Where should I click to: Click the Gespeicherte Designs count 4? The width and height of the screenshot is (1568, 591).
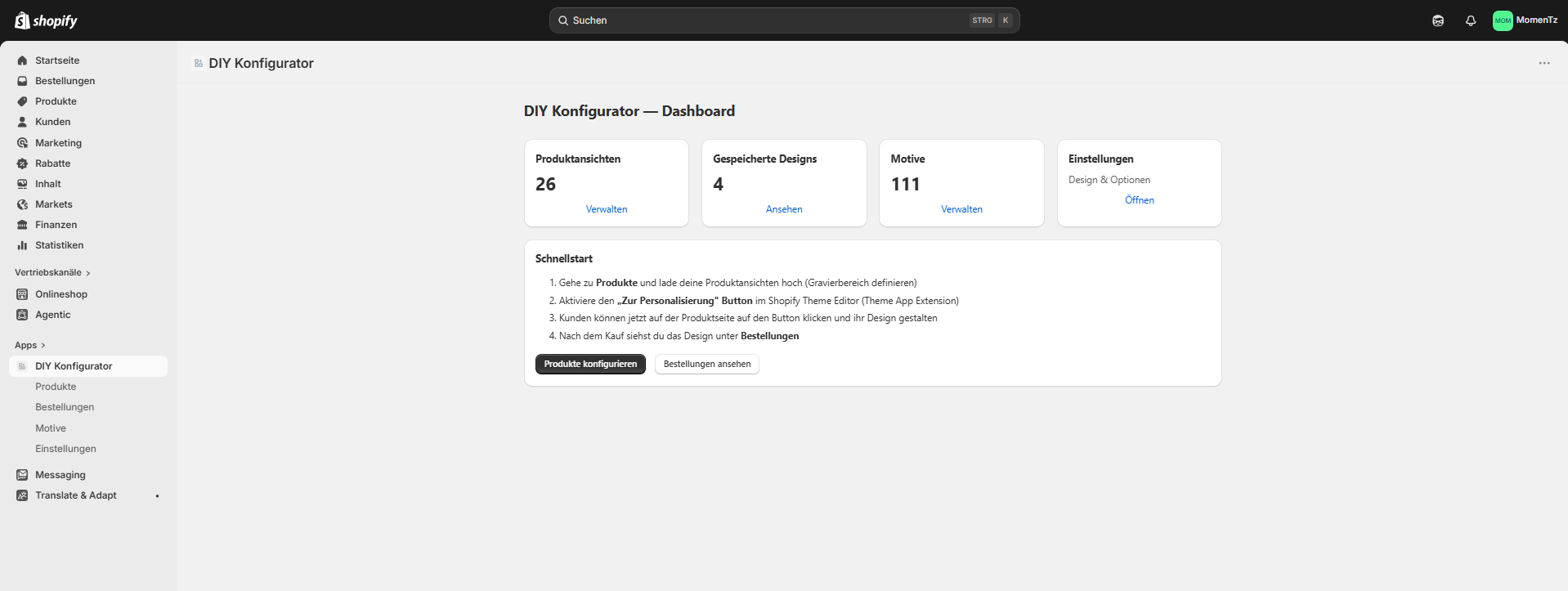coord(718,185)
